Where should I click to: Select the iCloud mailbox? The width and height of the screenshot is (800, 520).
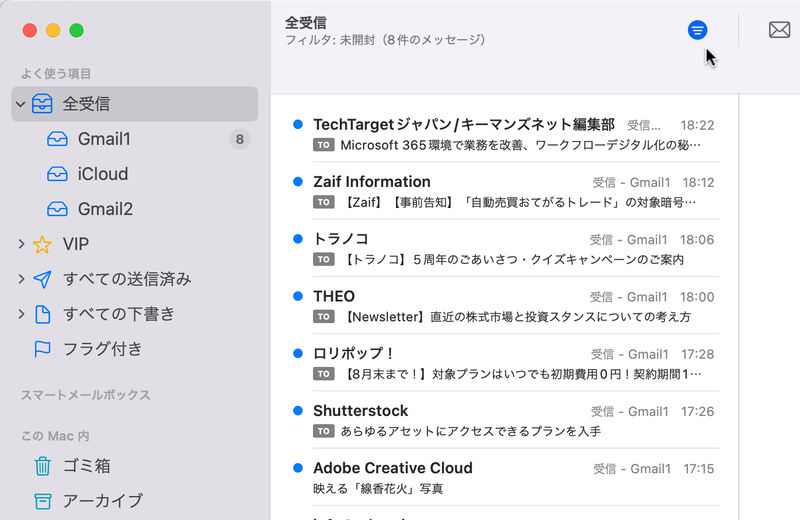click(x=135, y=174)
